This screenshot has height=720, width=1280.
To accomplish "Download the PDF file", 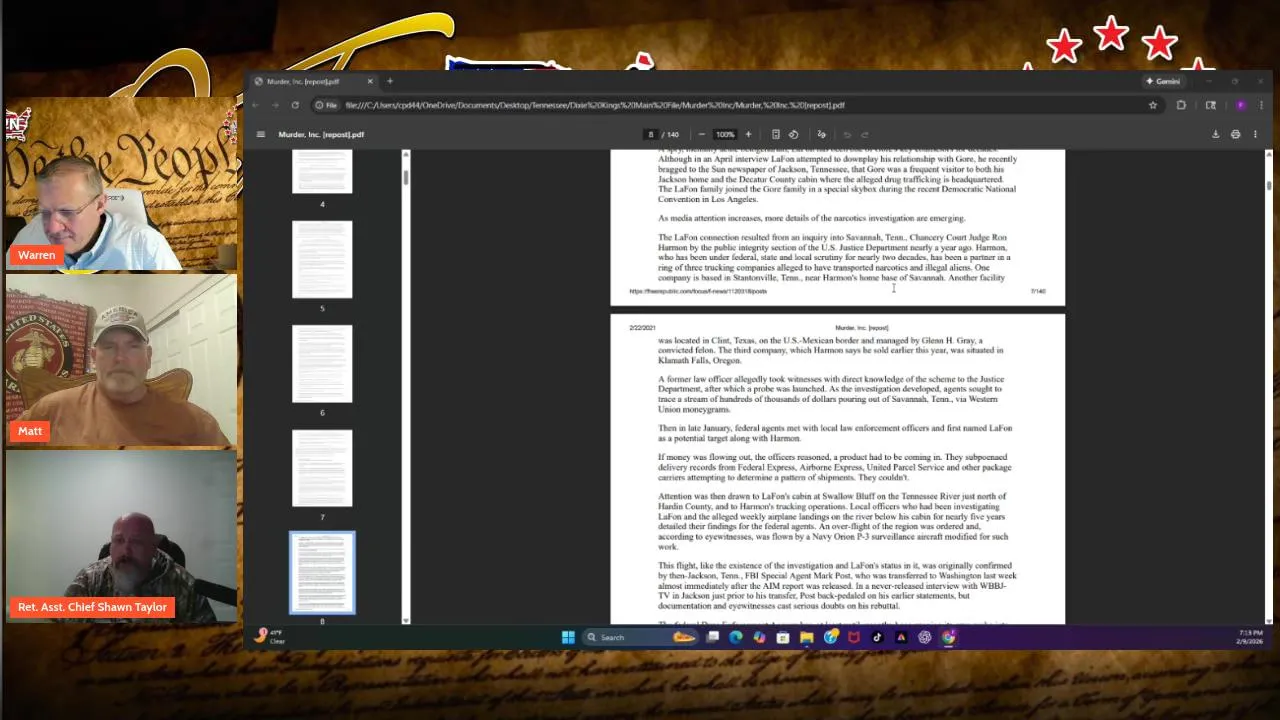I will pyautogui.click(x=1216, y=134).
